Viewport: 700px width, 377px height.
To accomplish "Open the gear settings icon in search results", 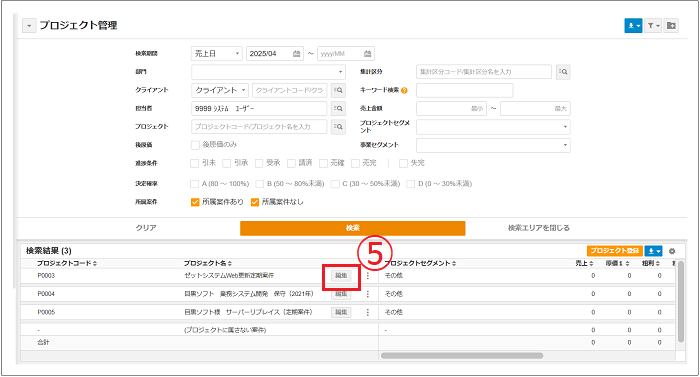I will click(672, 251).
